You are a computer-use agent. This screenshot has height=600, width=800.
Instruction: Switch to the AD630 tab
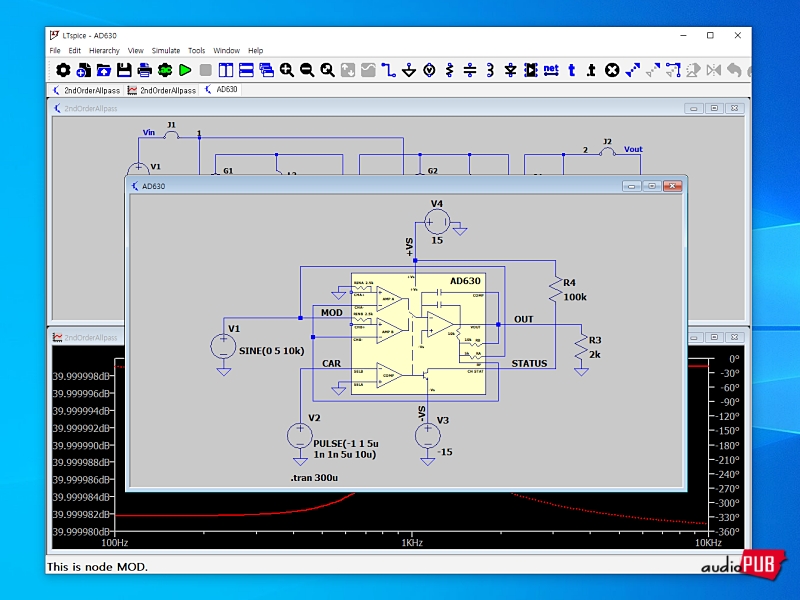pos(221,90)
